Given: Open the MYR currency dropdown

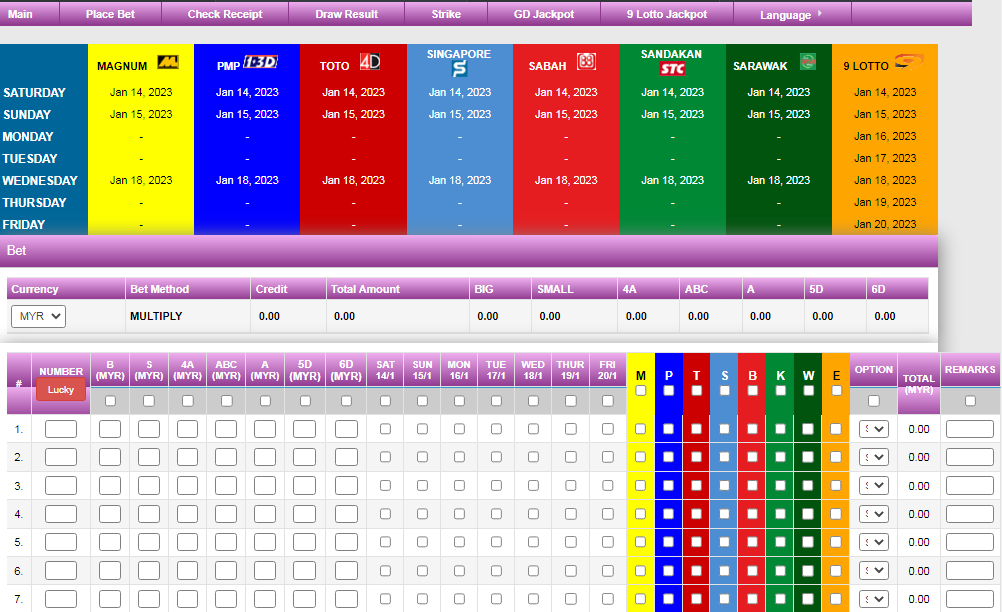Looking at the screenshot, I should click(x=38, y=316).
